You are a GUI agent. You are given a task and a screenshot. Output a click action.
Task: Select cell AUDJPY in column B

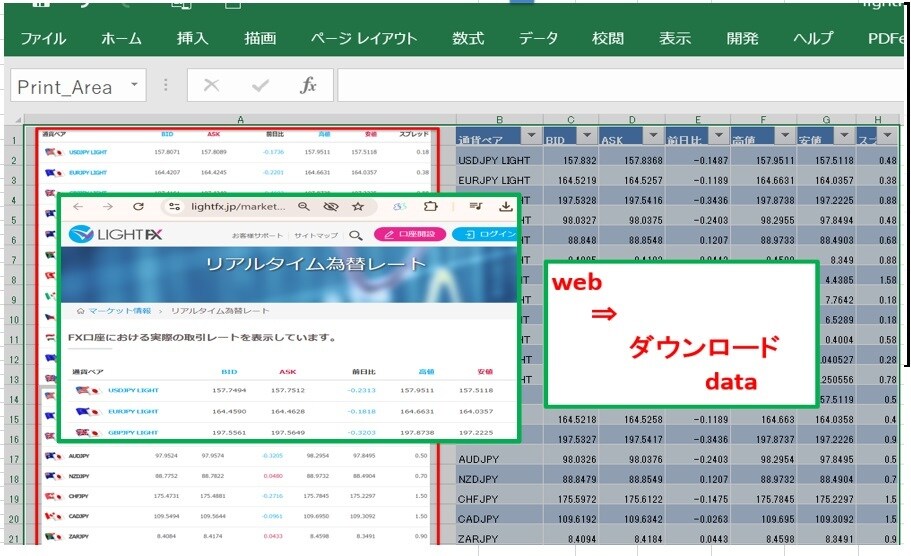click(x=498, y=459)
